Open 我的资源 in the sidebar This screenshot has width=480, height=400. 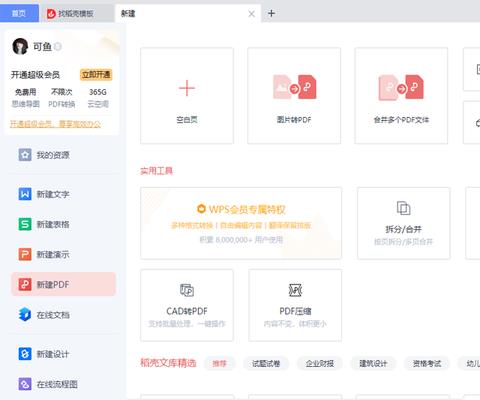(63, 155)
